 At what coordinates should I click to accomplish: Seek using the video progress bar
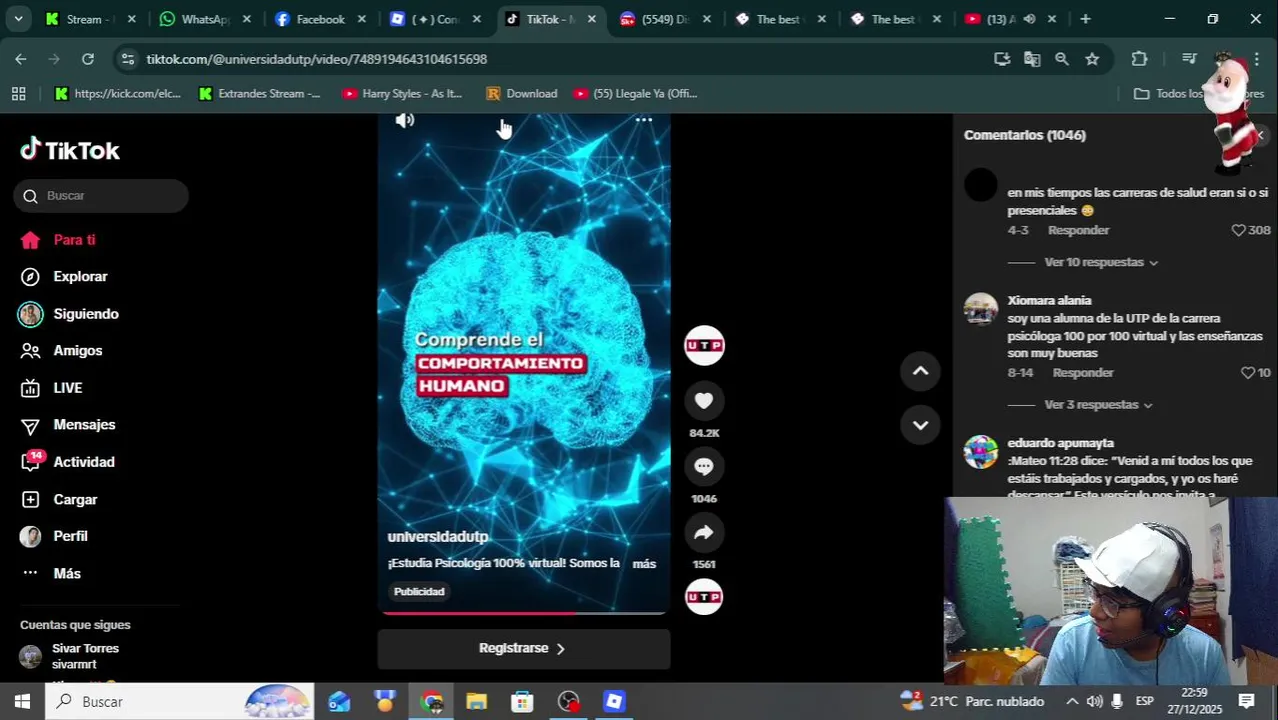tap(523, 613)
